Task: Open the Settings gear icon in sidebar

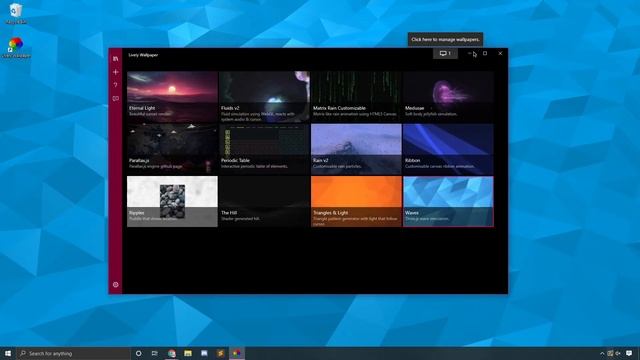Action: pyautogui.click(x=116, y=284)
